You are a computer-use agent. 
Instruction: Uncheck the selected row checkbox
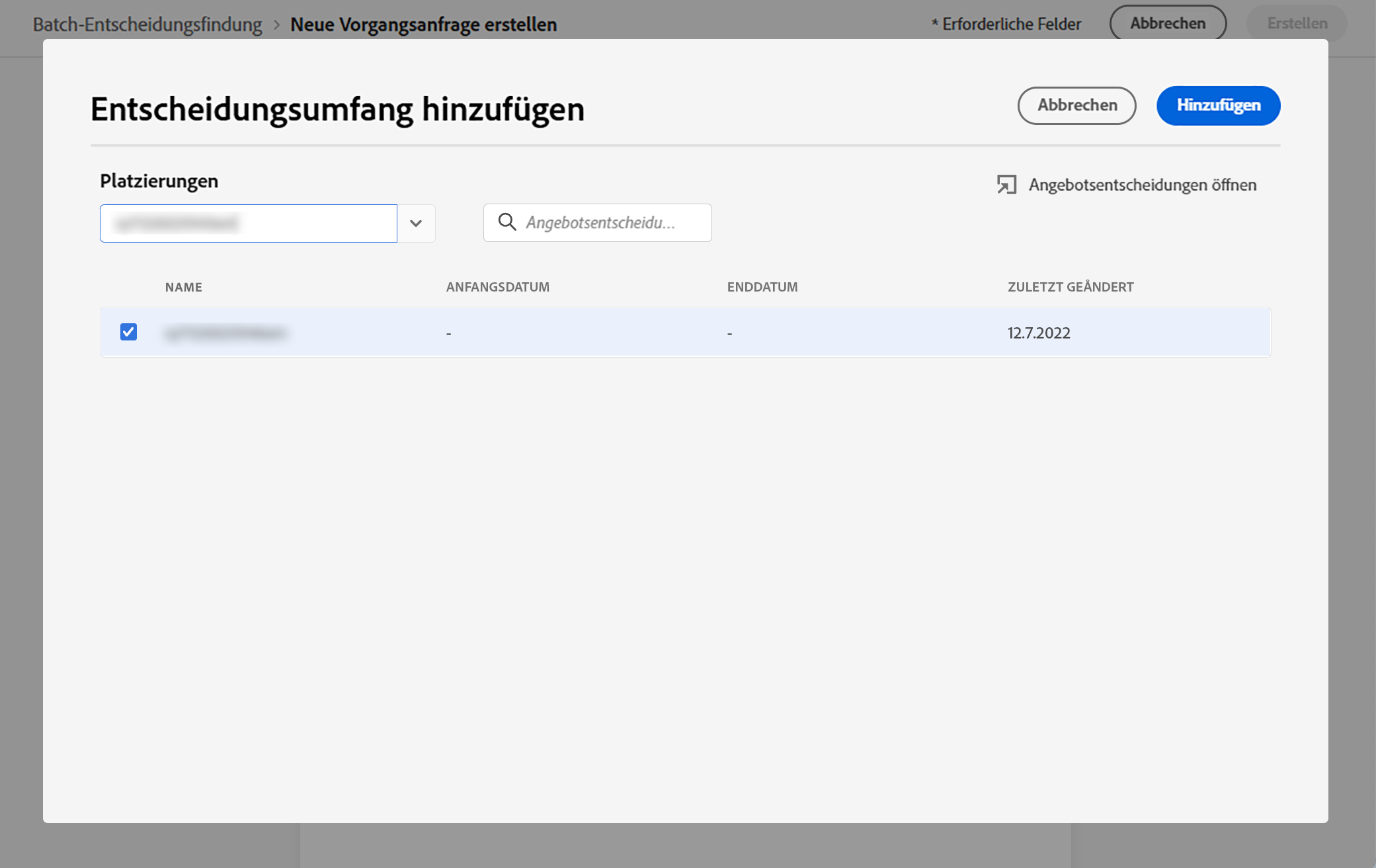(128, 332)
